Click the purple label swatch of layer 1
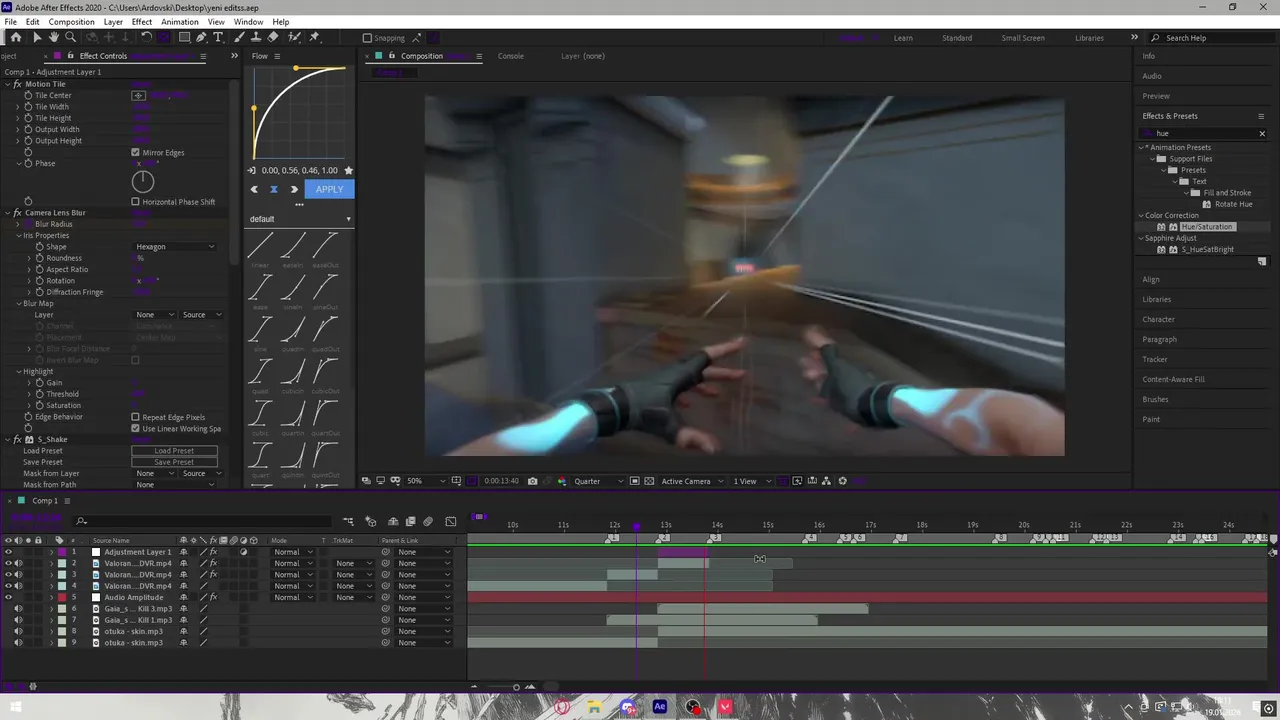 pyautogui.click(x=62, y=552)
